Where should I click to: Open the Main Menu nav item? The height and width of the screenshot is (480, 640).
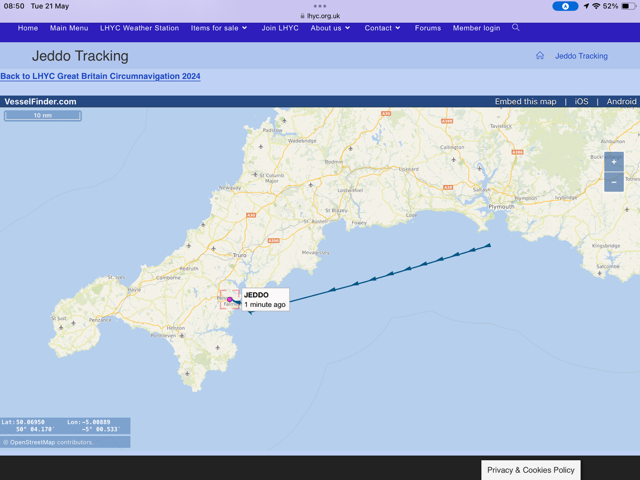pos(69,28)
